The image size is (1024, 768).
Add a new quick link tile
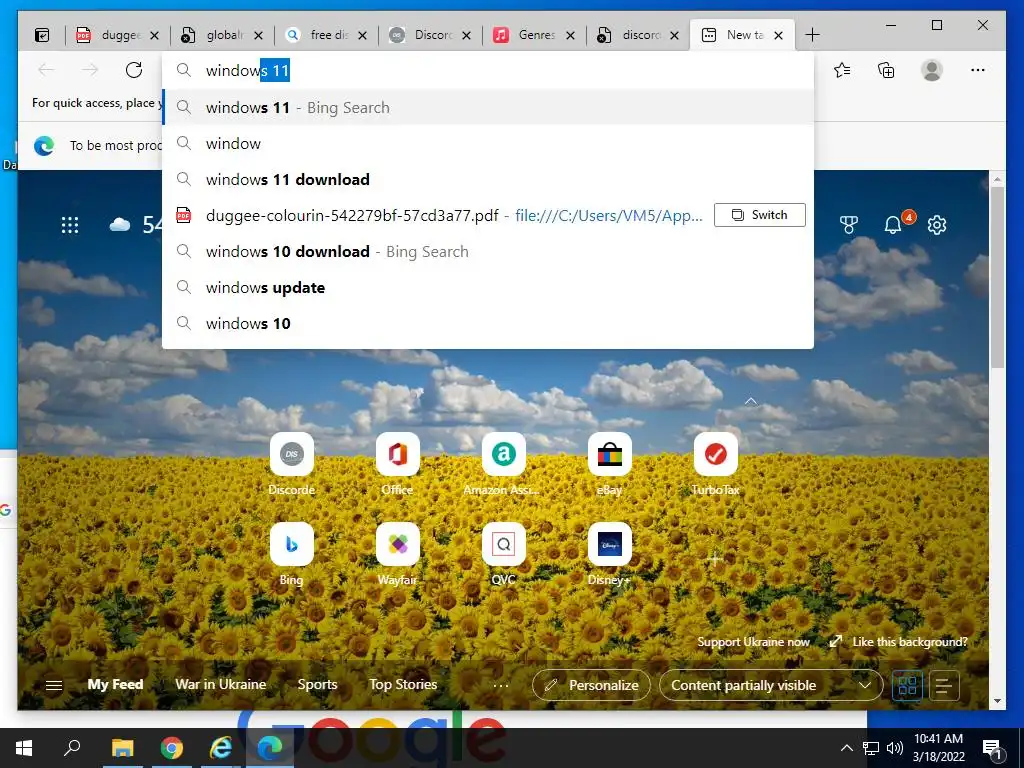pos(715,558)
